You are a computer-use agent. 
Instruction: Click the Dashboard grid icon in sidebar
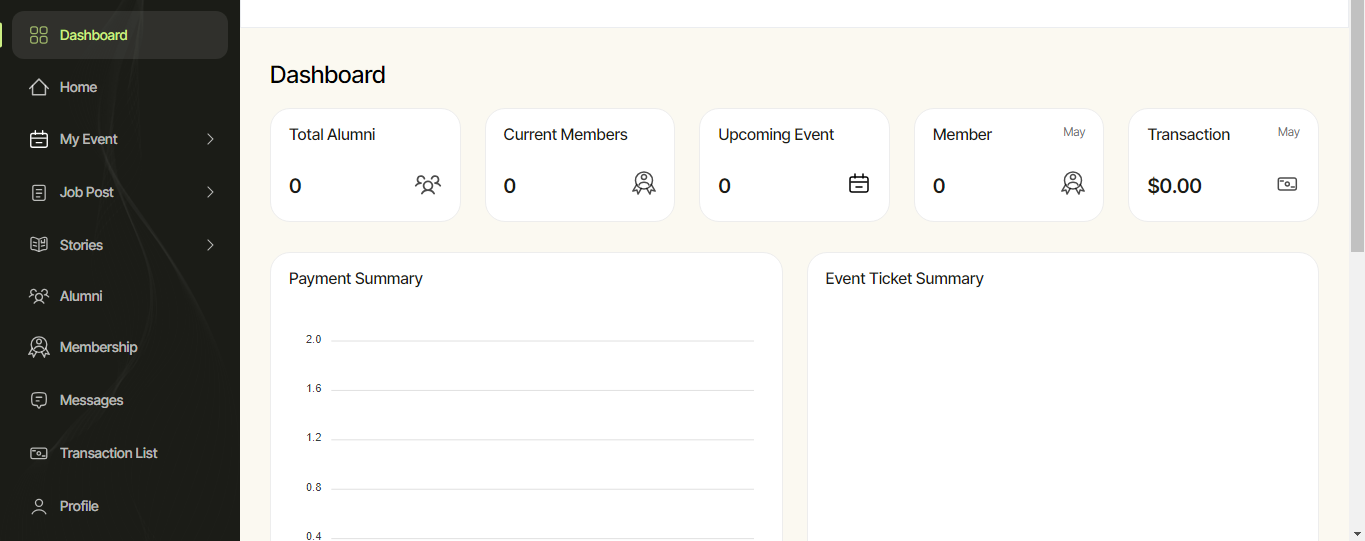pyautogui.click(x=39, y=36)
